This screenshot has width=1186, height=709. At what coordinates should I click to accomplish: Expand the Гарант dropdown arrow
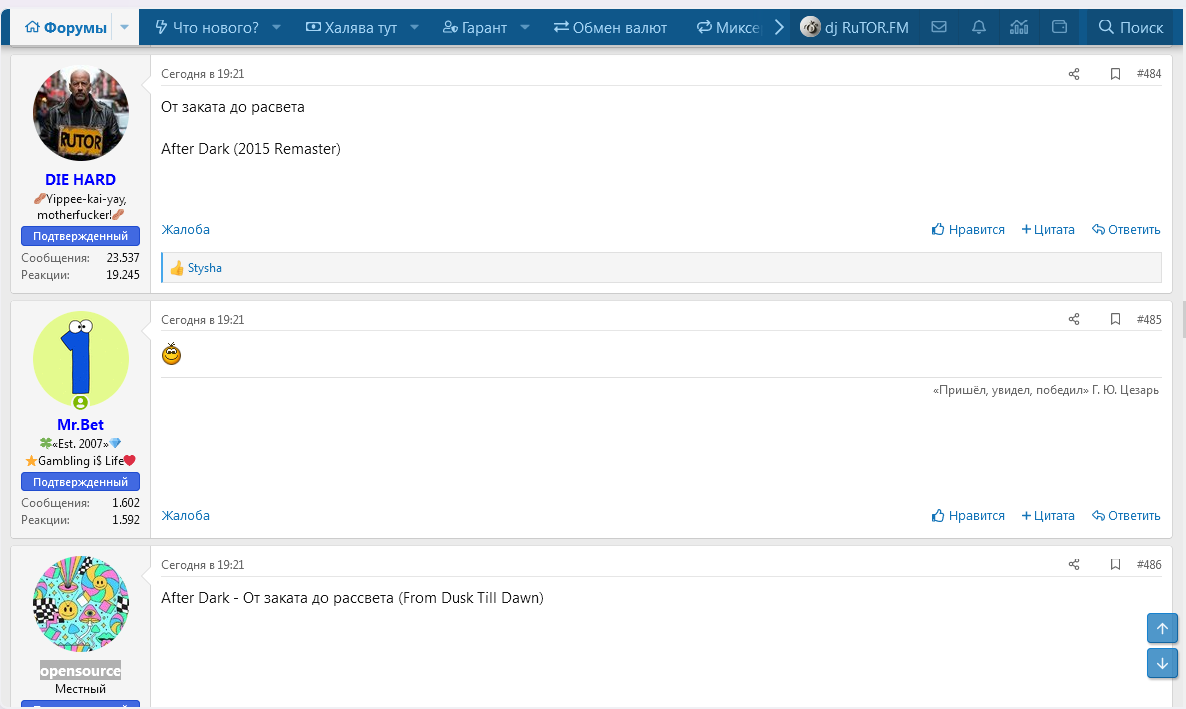point(526,27)
